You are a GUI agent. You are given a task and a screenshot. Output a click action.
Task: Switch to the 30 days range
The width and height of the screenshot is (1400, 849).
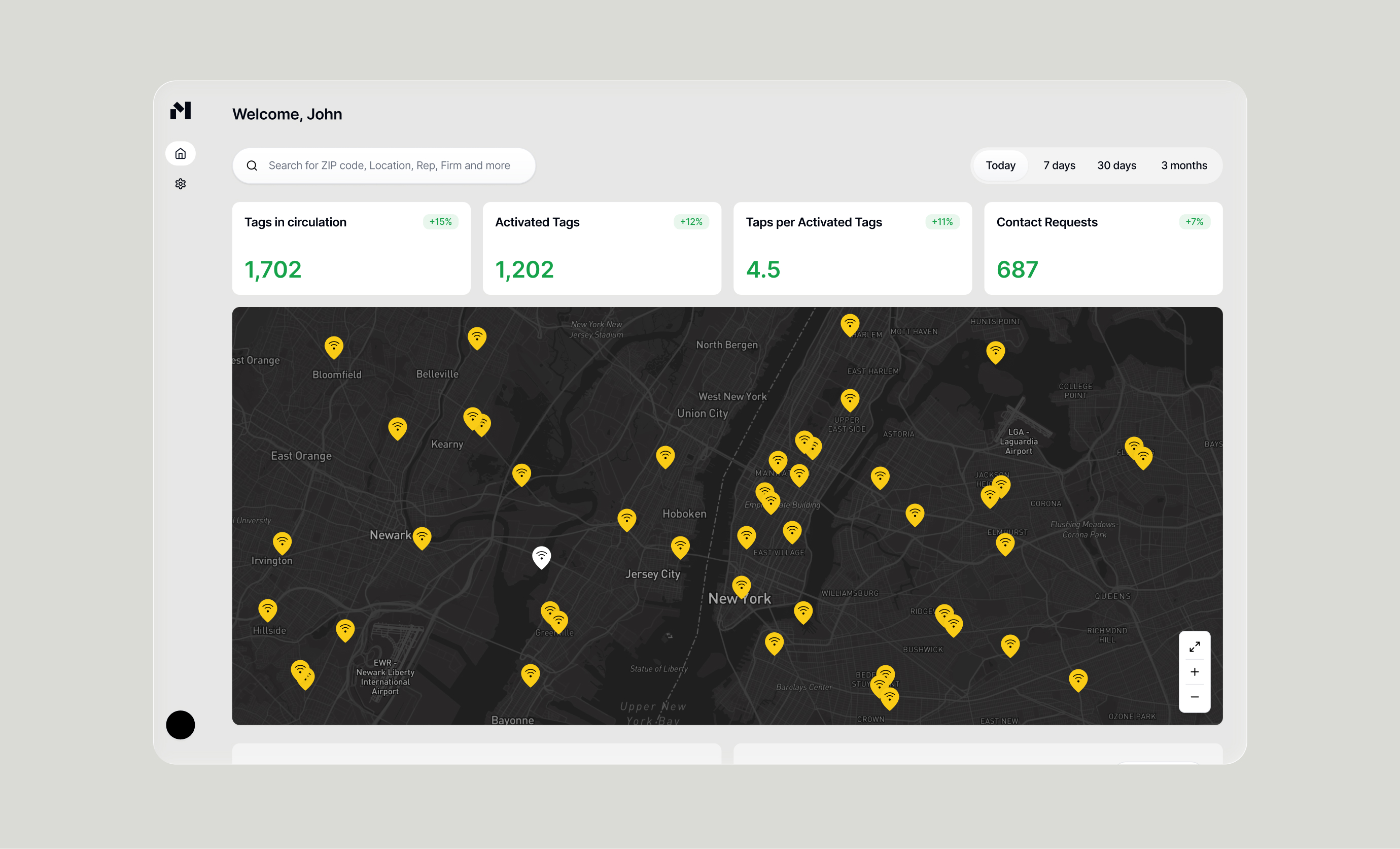(x=1116, y=165)
